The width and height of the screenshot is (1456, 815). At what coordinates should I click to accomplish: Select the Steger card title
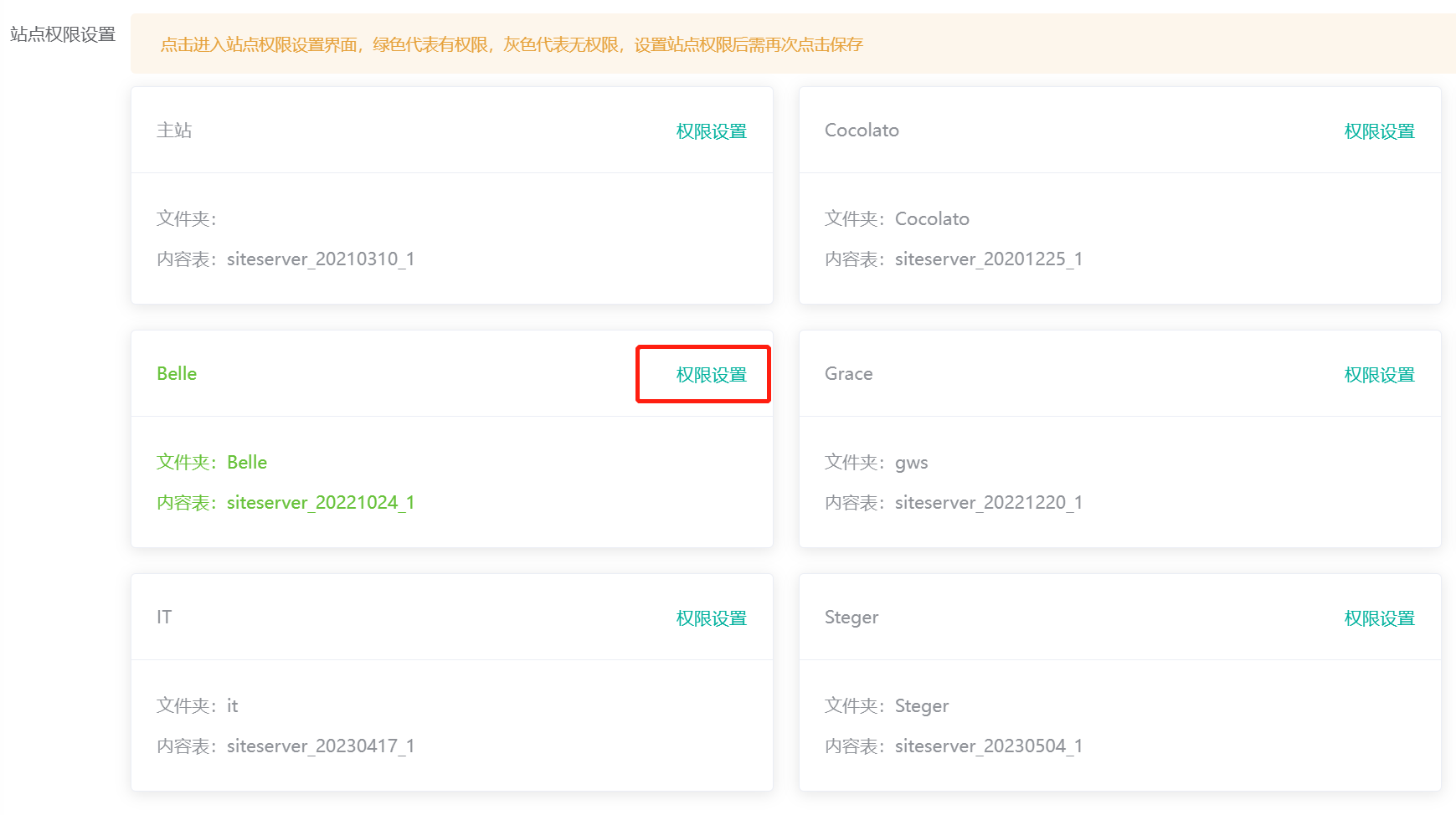point(851,618)
